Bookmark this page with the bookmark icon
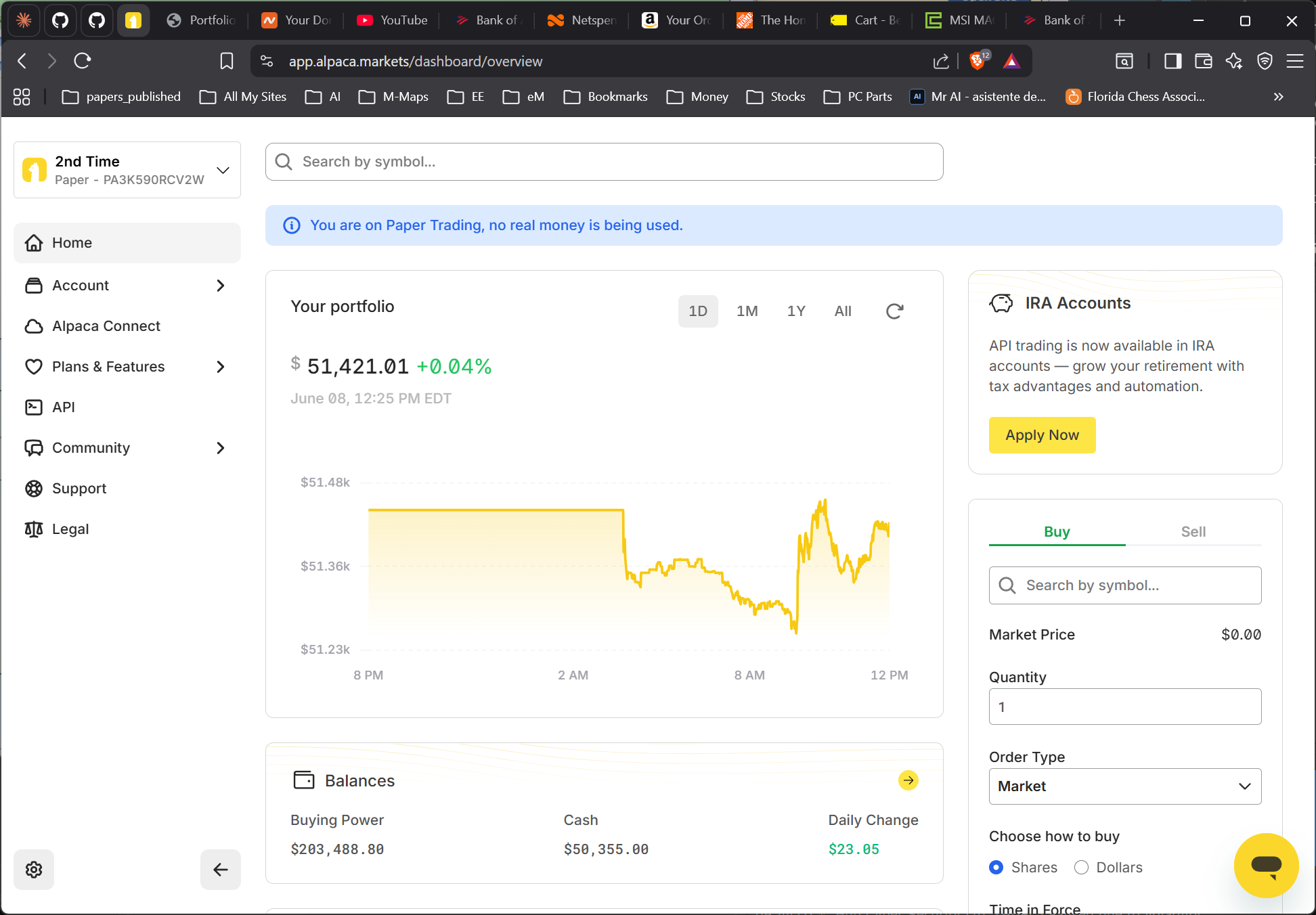The image size is (1316, 915). [x=227, y=61]
